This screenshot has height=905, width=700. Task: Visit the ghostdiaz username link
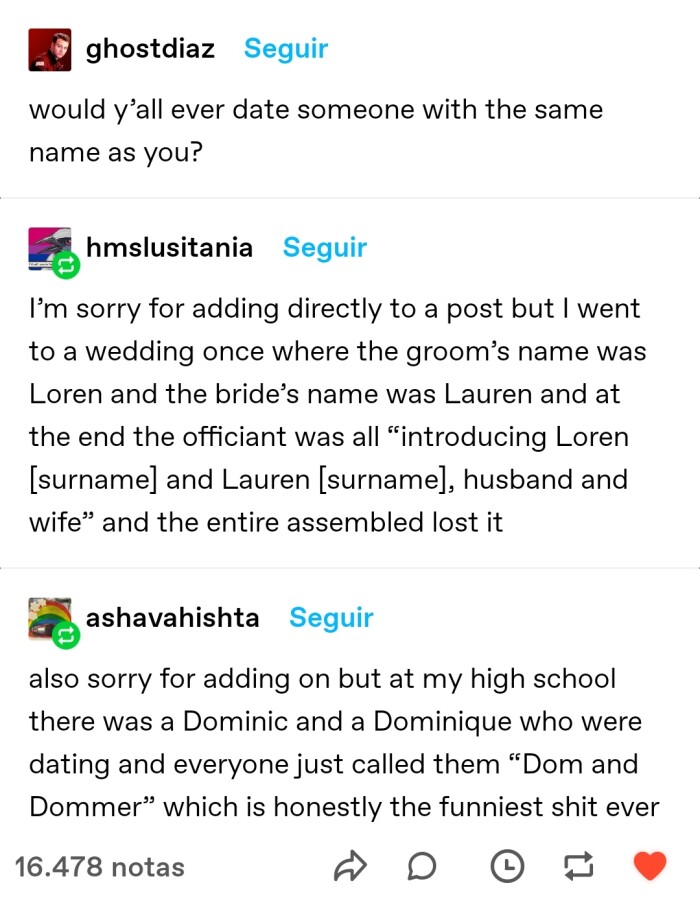coord(151,48)
